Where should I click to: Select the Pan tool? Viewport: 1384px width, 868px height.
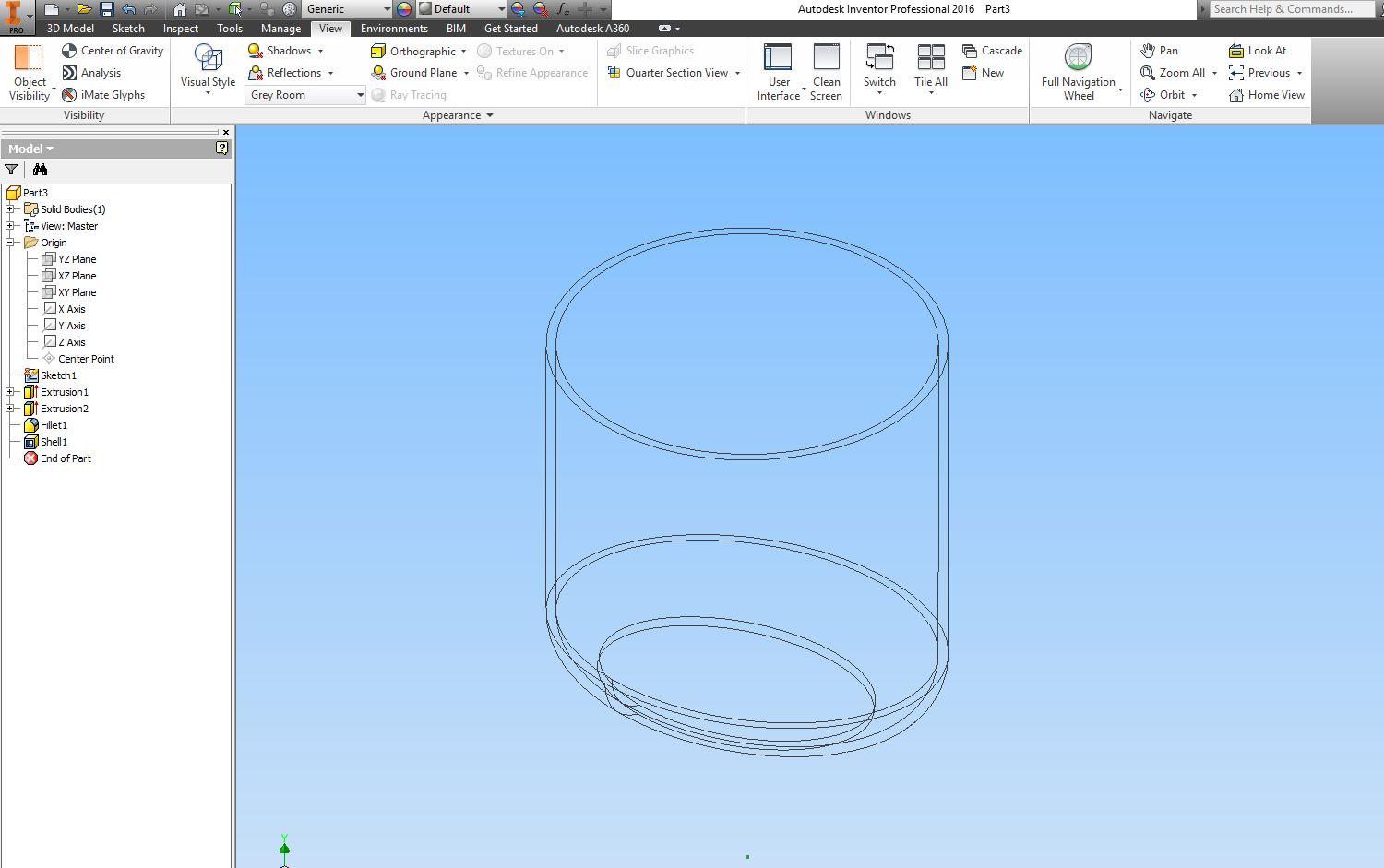(1148, 51)
